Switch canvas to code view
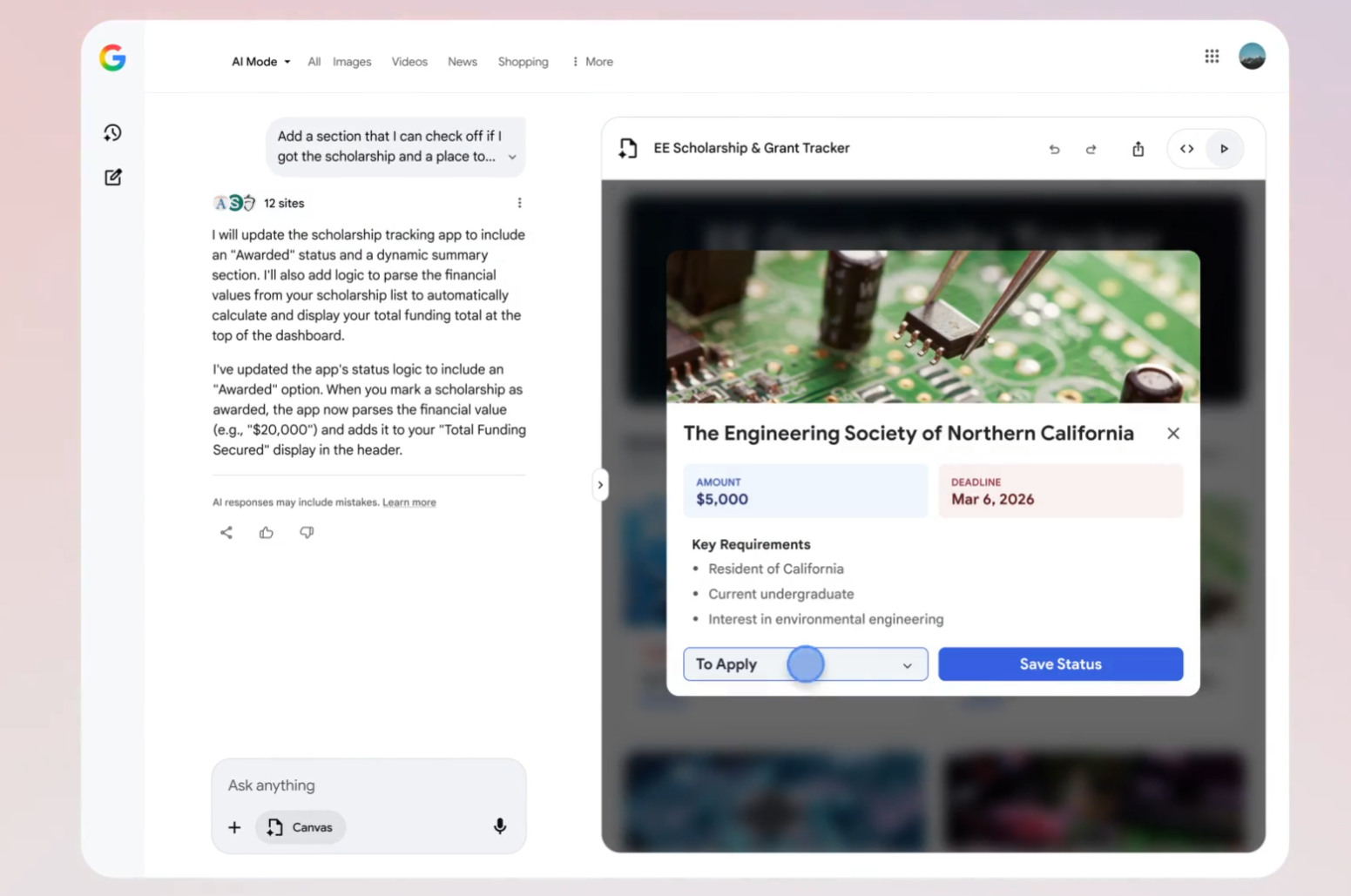 coord(1186,149)
